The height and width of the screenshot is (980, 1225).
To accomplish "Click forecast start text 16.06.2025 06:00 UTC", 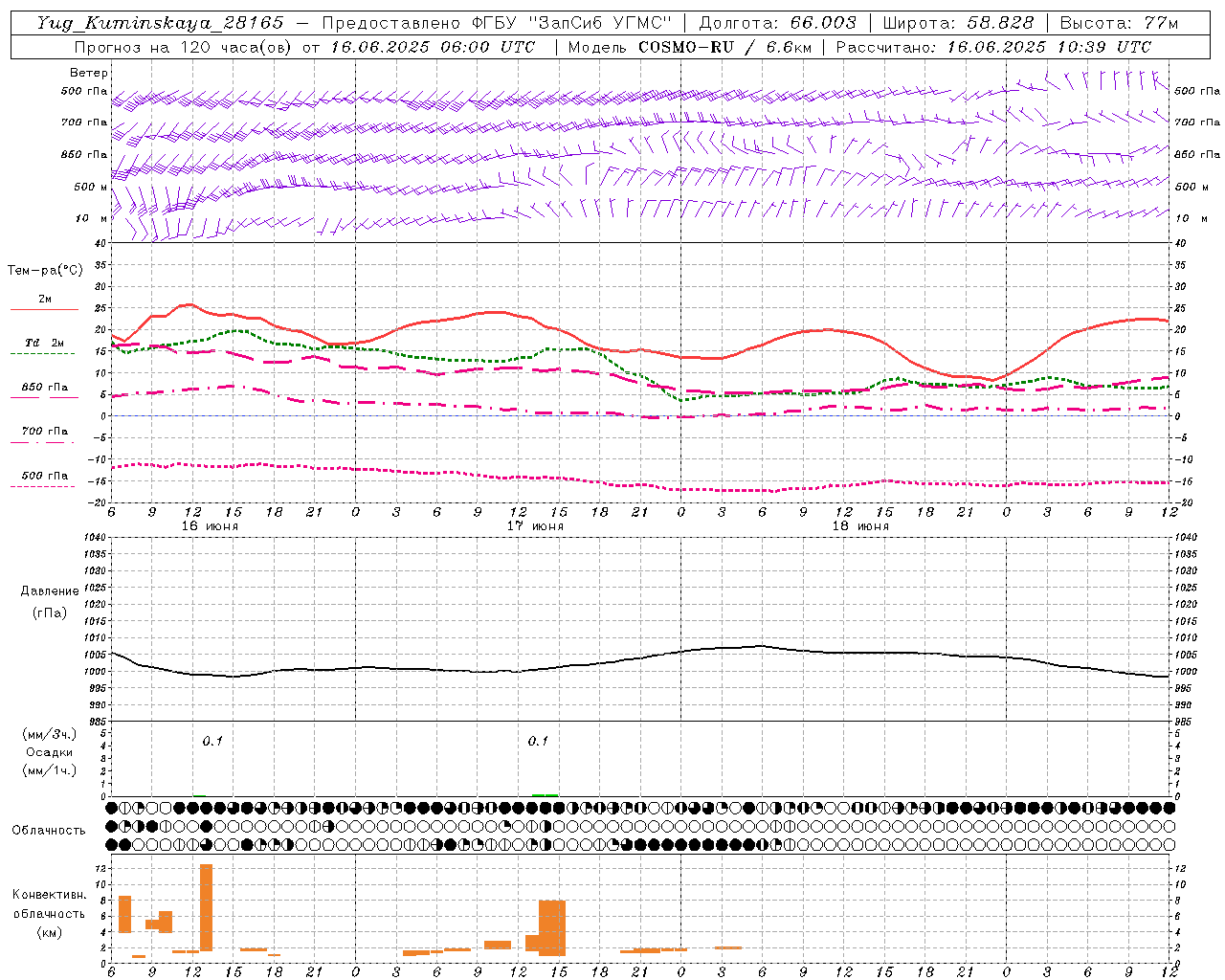I will [x=433, y=47].
